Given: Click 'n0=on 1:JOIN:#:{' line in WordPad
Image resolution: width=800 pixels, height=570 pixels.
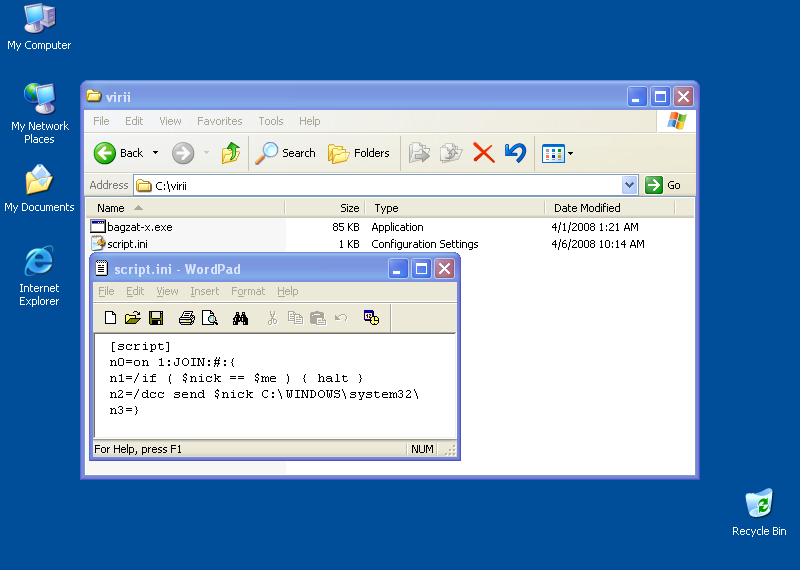Looking at the screenshot, I should click(x=172, y=362).
